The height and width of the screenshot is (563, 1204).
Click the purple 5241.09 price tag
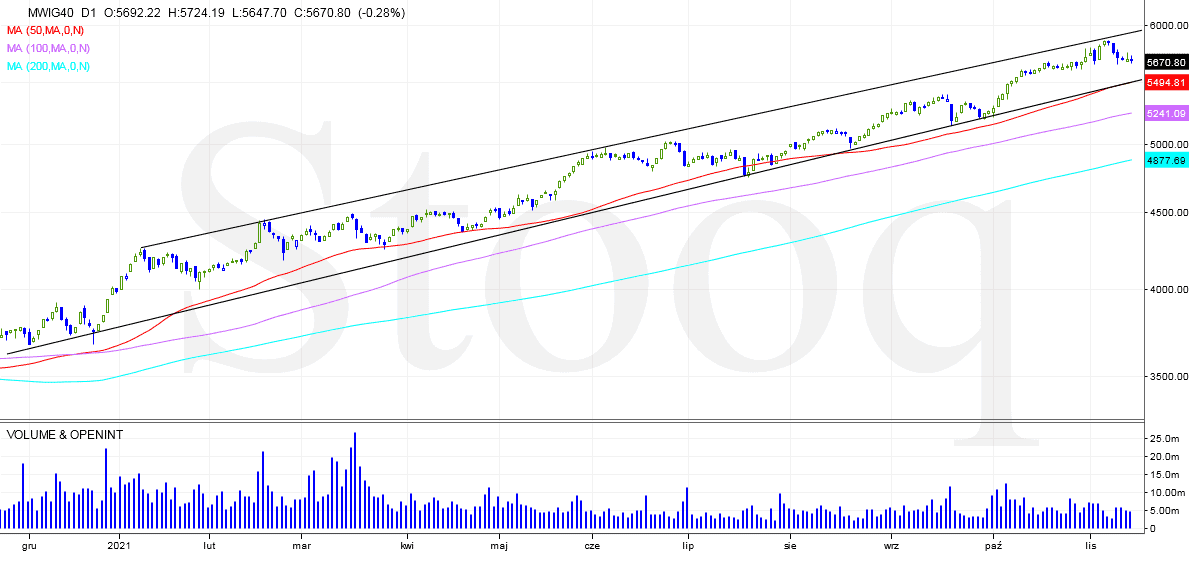[1166, 114]
